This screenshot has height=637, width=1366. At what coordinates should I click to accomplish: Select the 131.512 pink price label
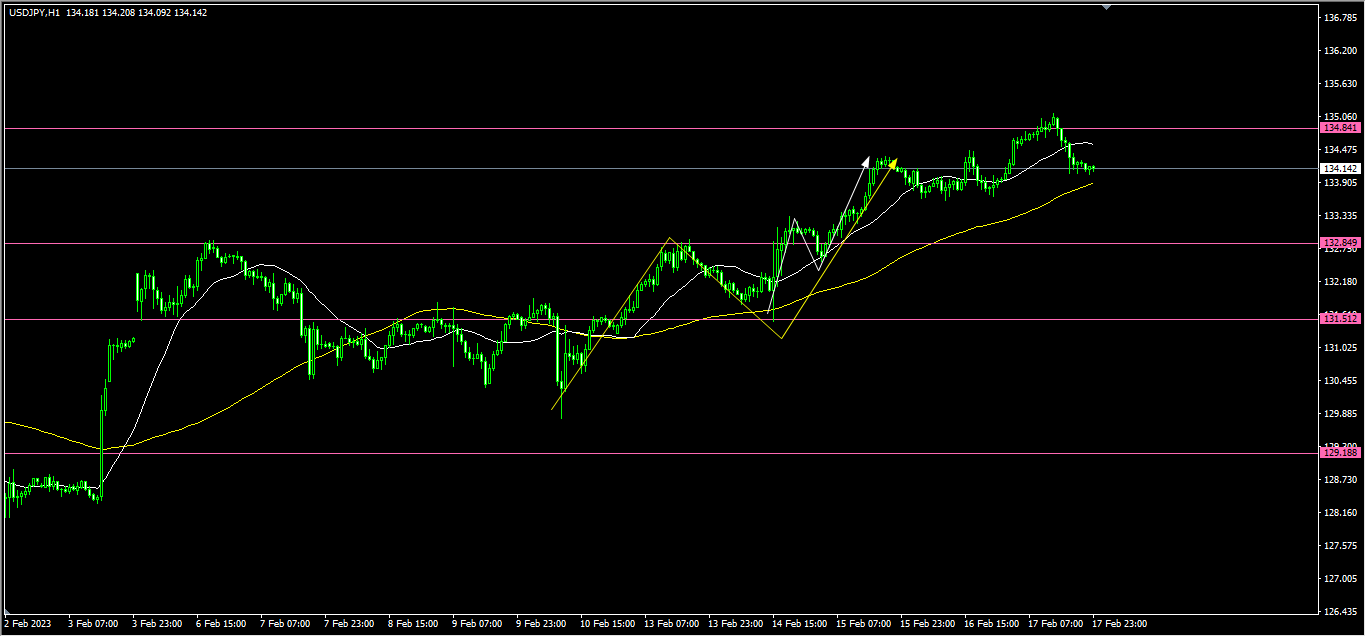[1340, 318]
